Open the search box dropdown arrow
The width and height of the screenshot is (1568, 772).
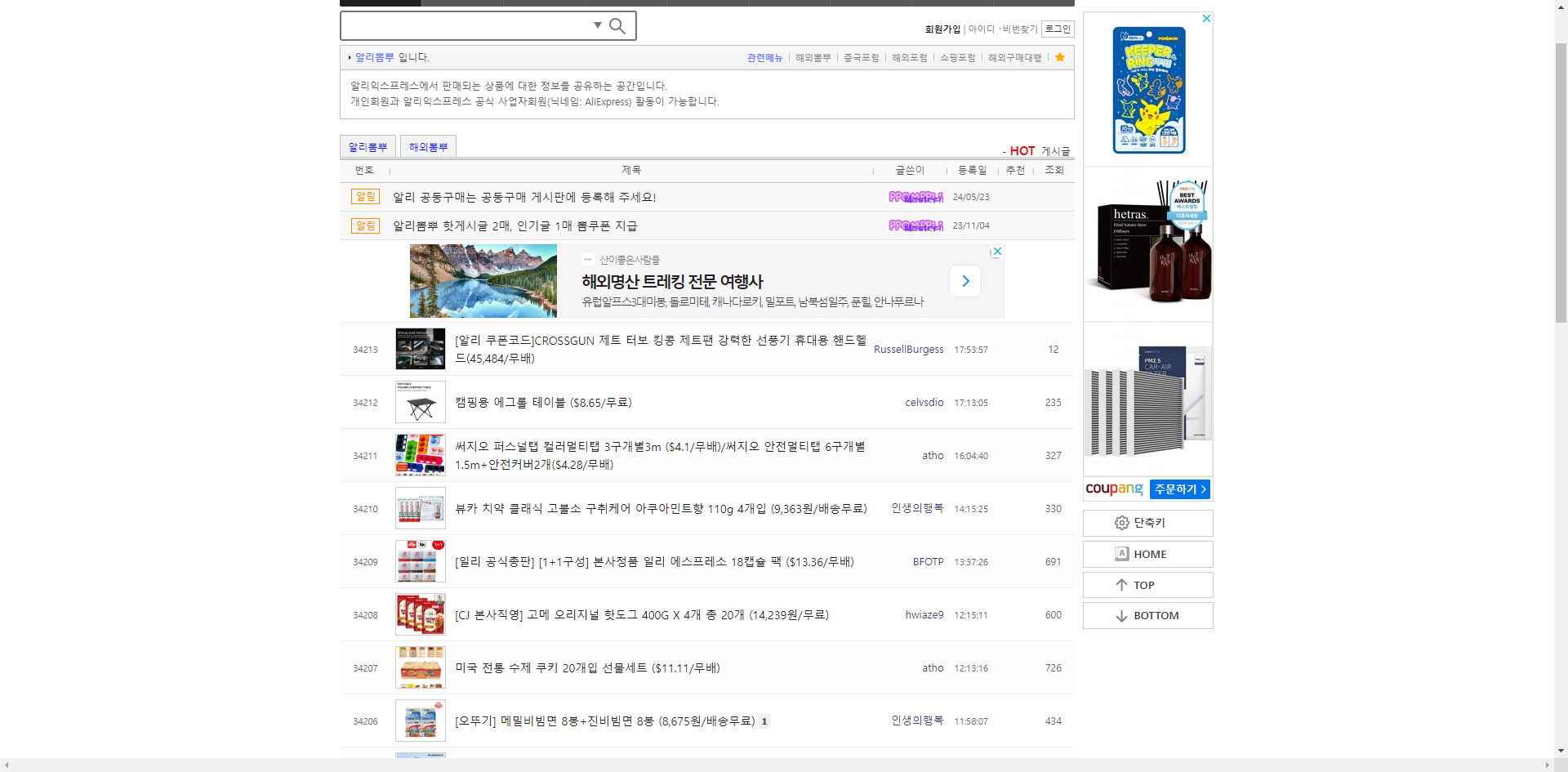pos(598,25)
